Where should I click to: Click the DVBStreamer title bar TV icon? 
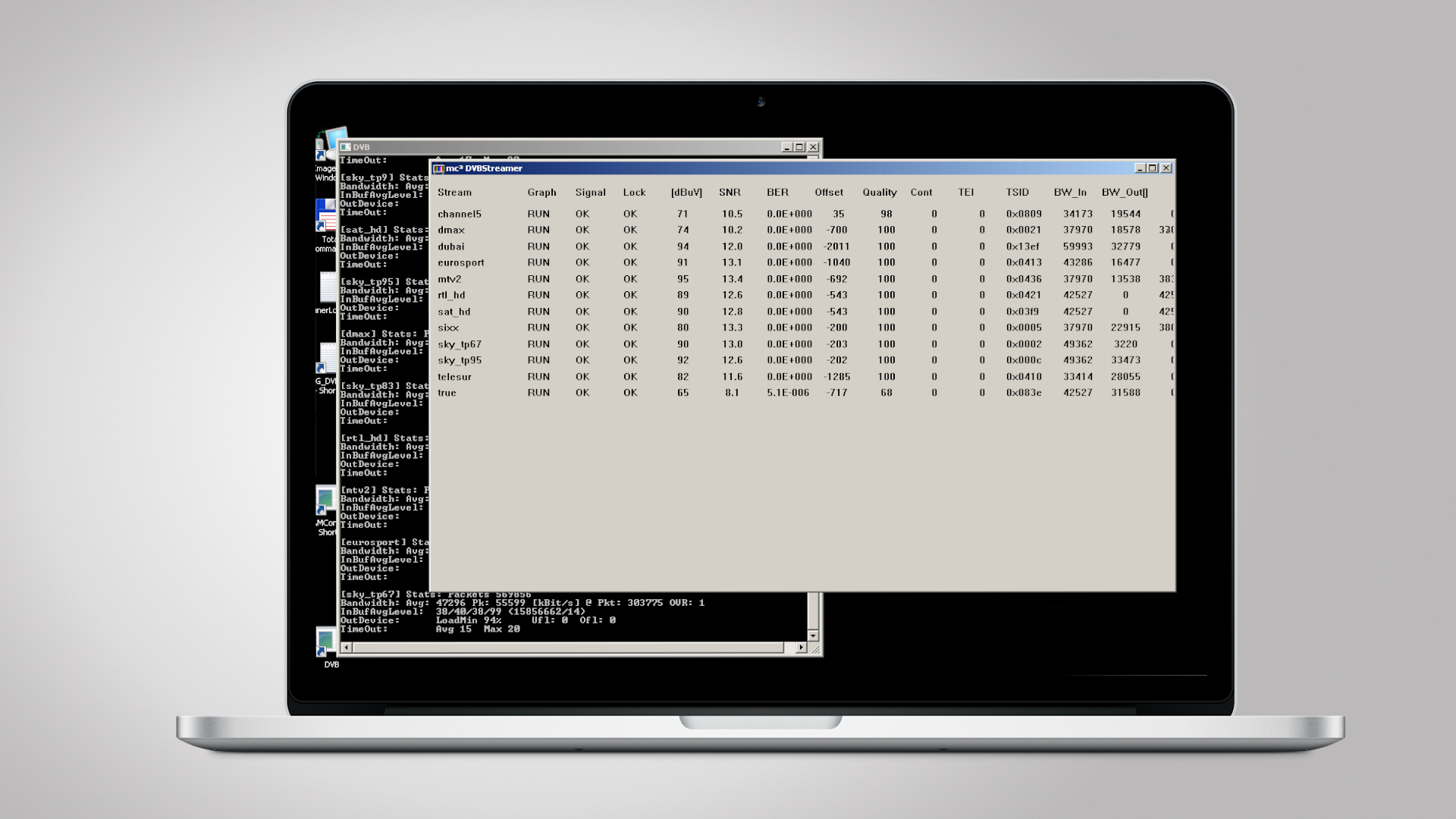[x=438, y=168]
